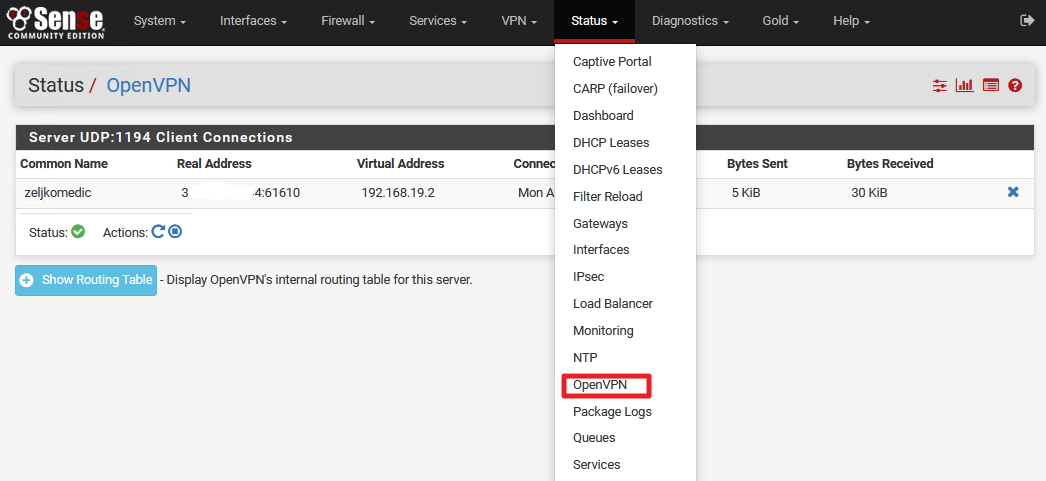Disconnect client zeljkomedic with the X icon
This screenshot has width=1046, height=481.
(1013, 192)
